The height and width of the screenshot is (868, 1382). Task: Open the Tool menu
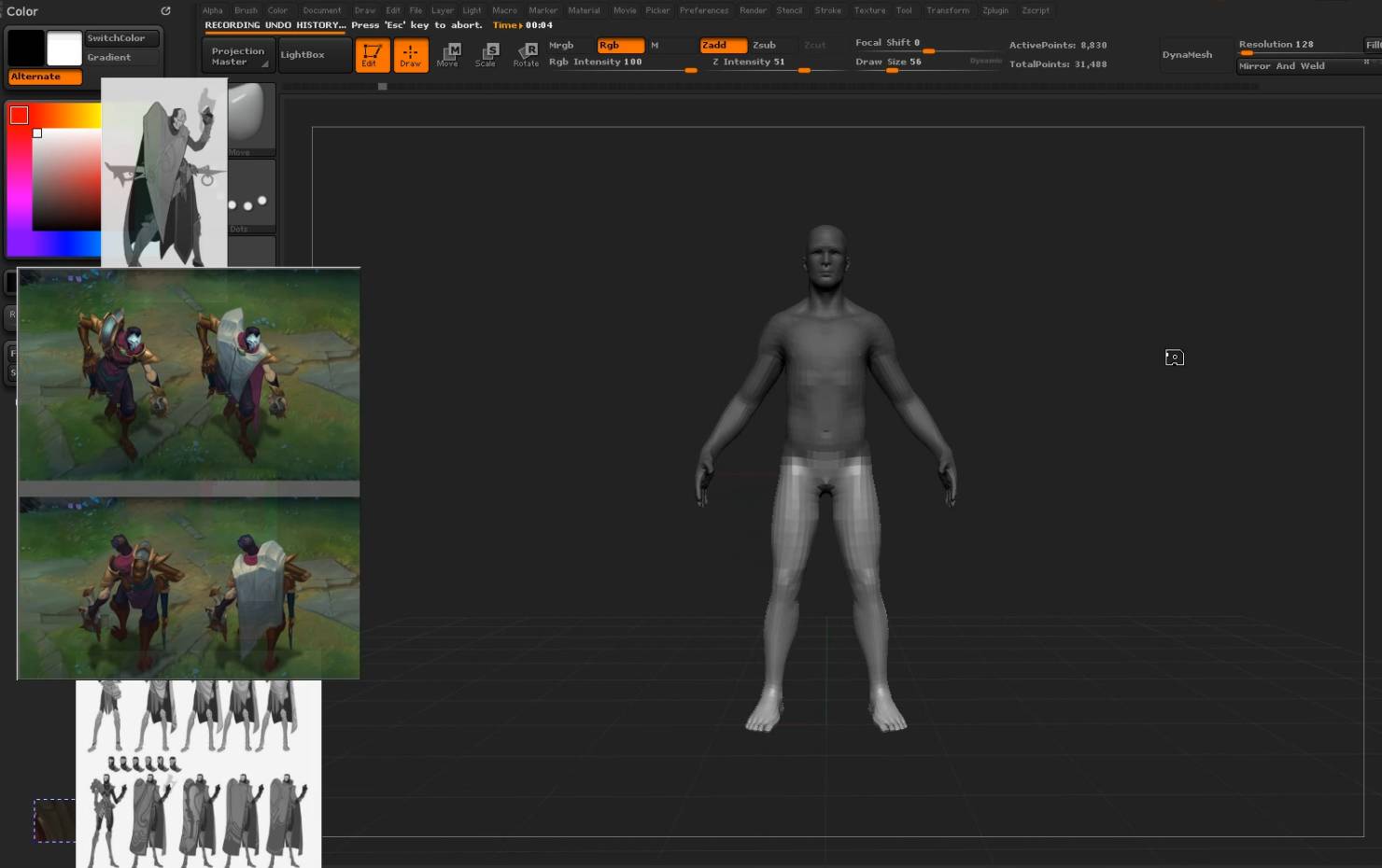(904, 10)
